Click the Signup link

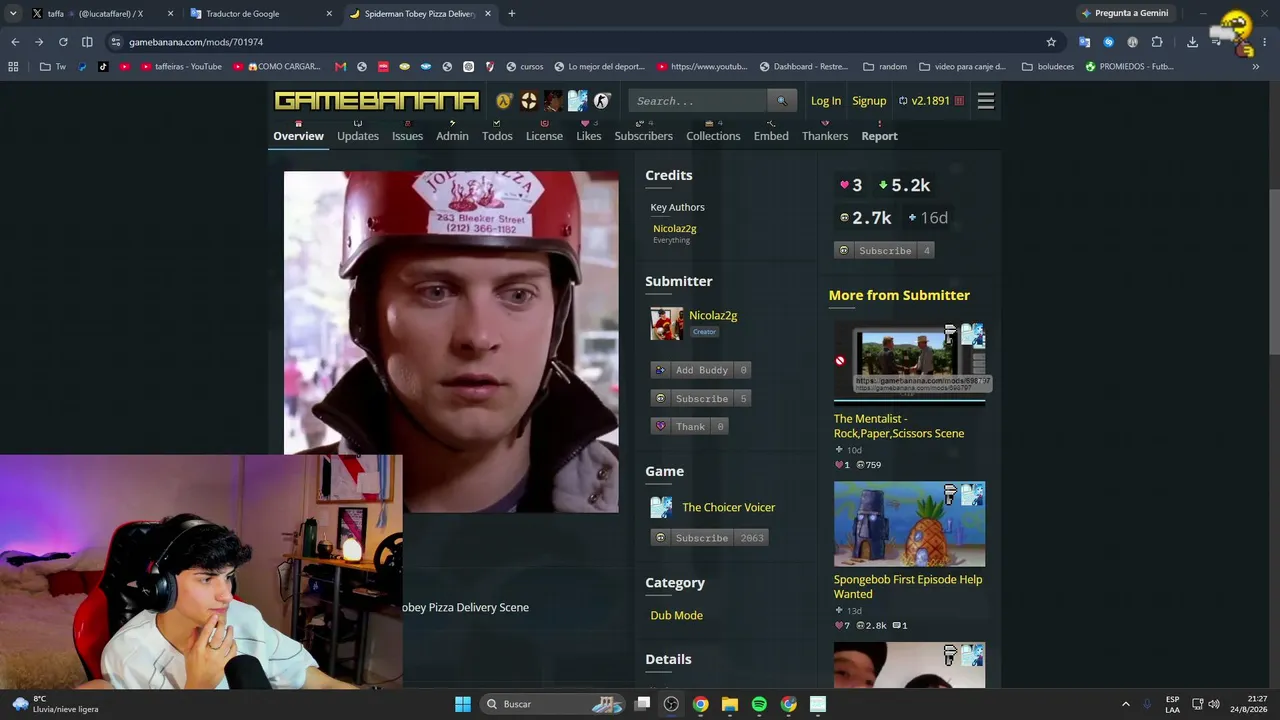(869, 101)
